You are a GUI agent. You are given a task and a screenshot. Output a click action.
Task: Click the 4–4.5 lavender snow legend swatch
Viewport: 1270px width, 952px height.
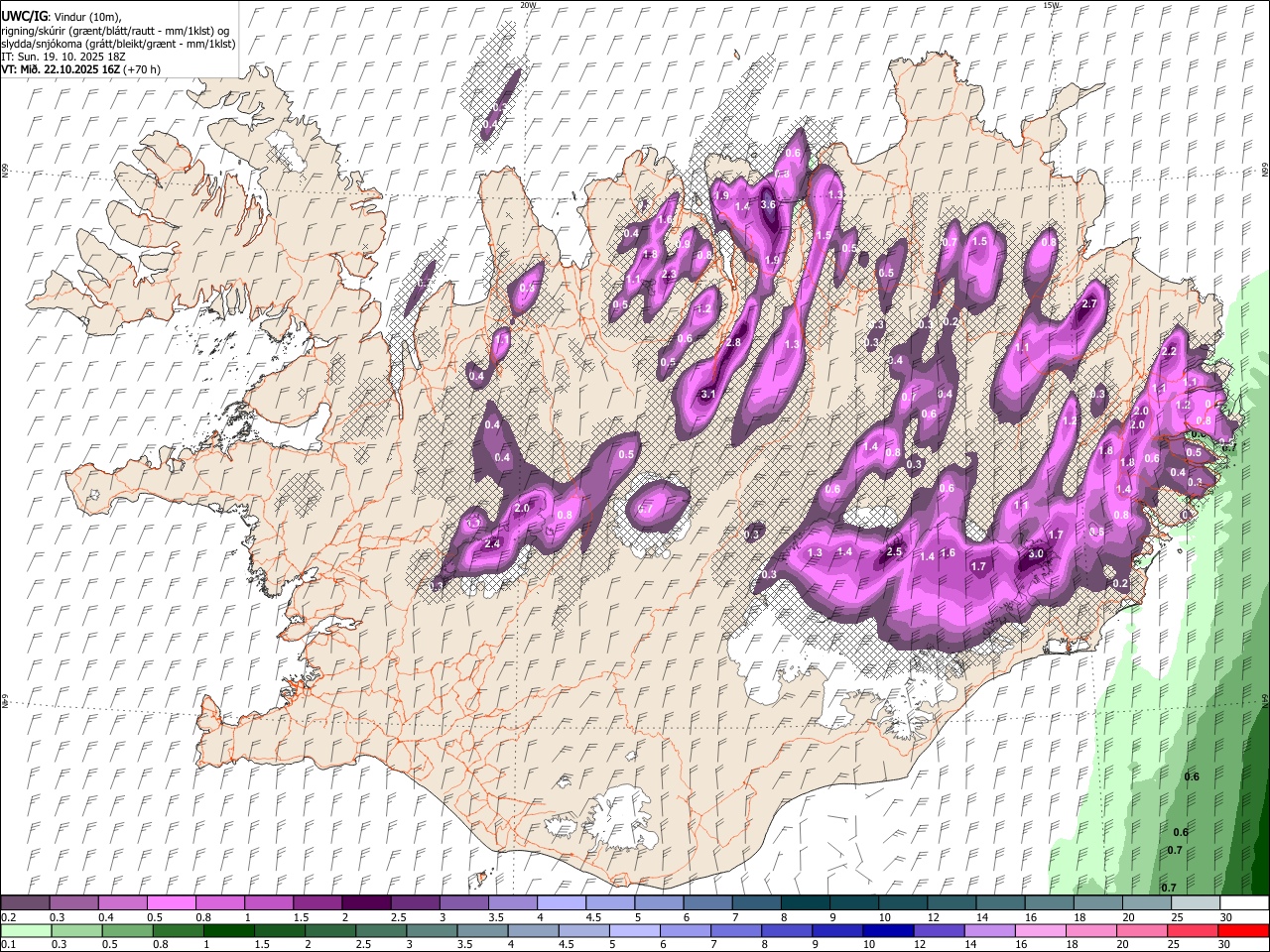[x=561, y=903]
